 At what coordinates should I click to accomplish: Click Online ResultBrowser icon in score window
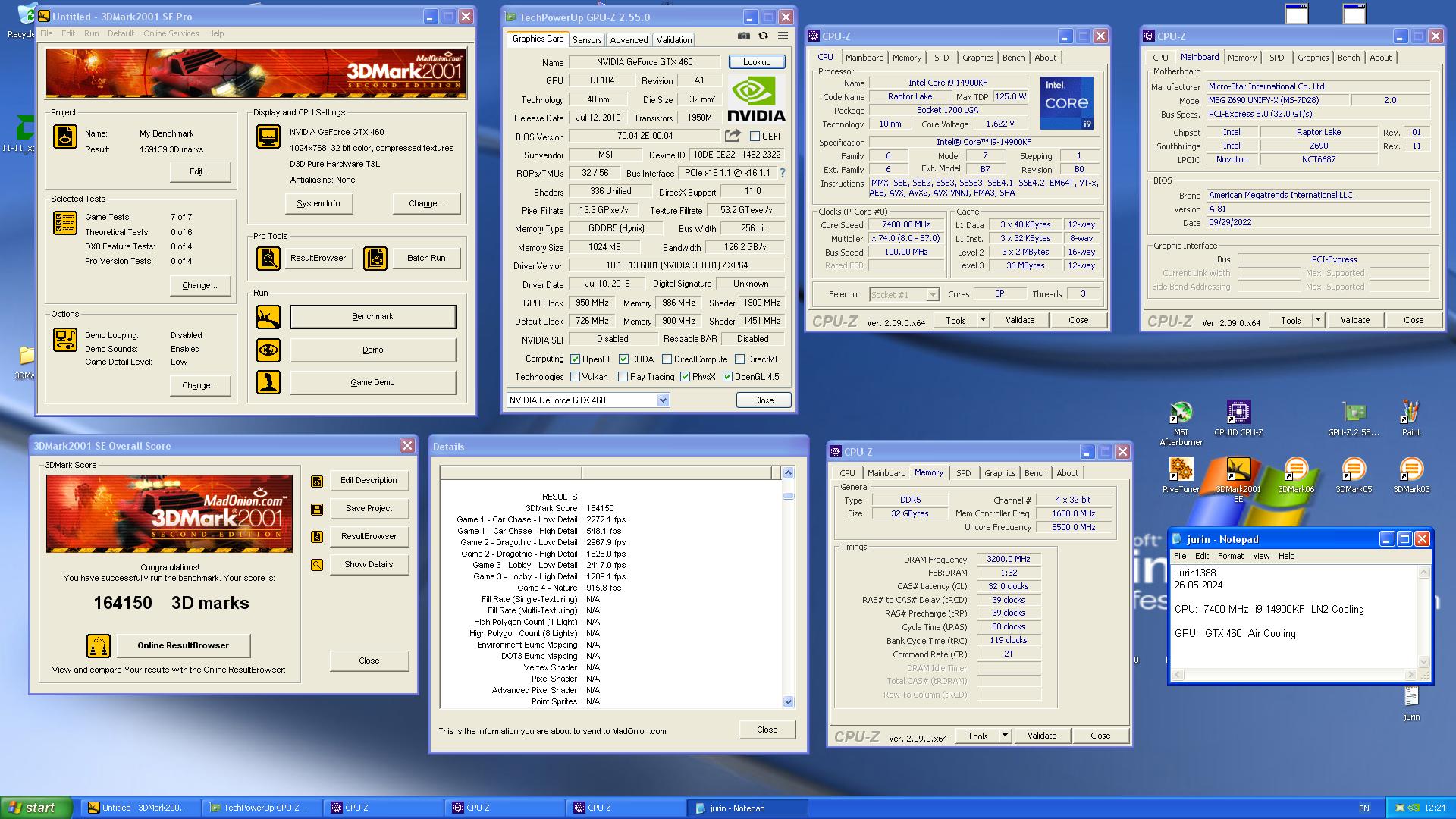tap(99, 646)
